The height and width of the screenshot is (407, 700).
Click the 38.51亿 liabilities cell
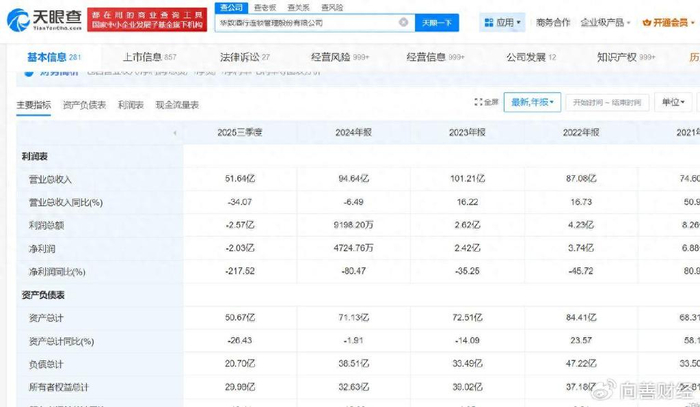click(354, 363)
